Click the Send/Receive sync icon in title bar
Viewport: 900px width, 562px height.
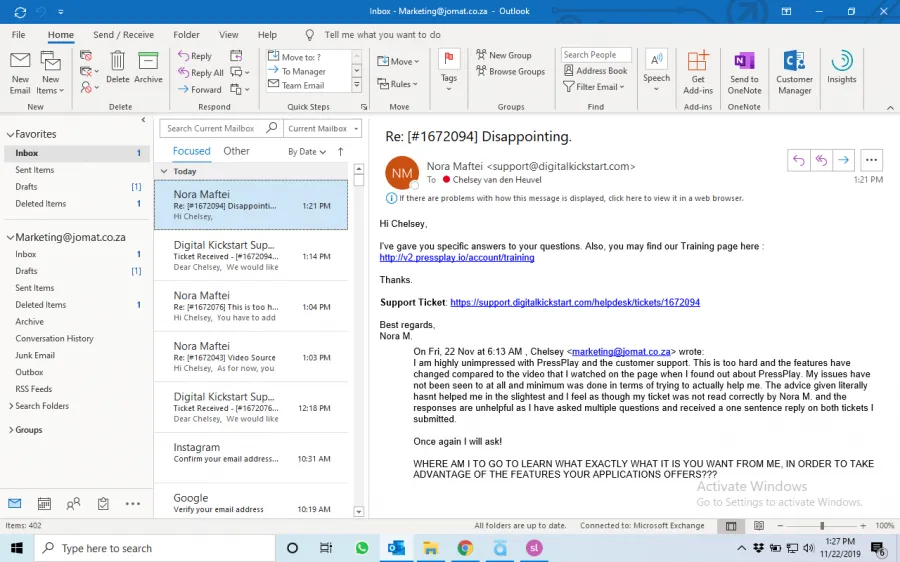click(20, 11)
